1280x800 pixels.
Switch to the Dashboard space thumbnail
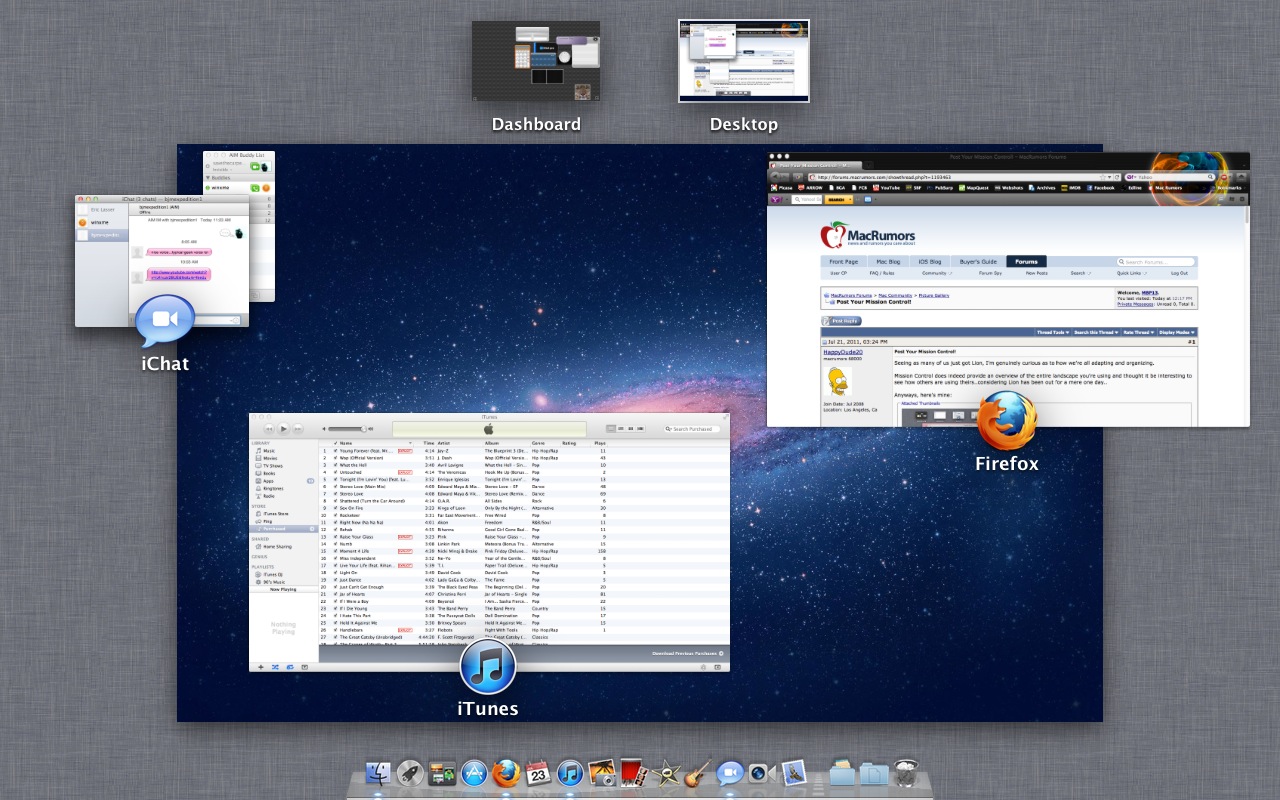(536, 61)
